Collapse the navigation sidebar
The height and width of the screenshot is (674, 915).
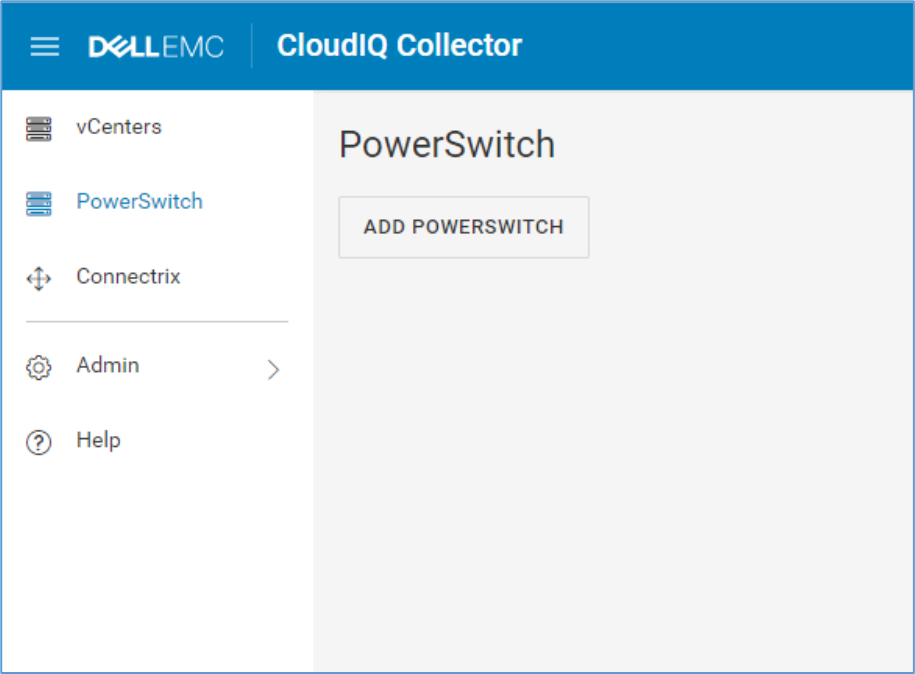coord(44,46)
